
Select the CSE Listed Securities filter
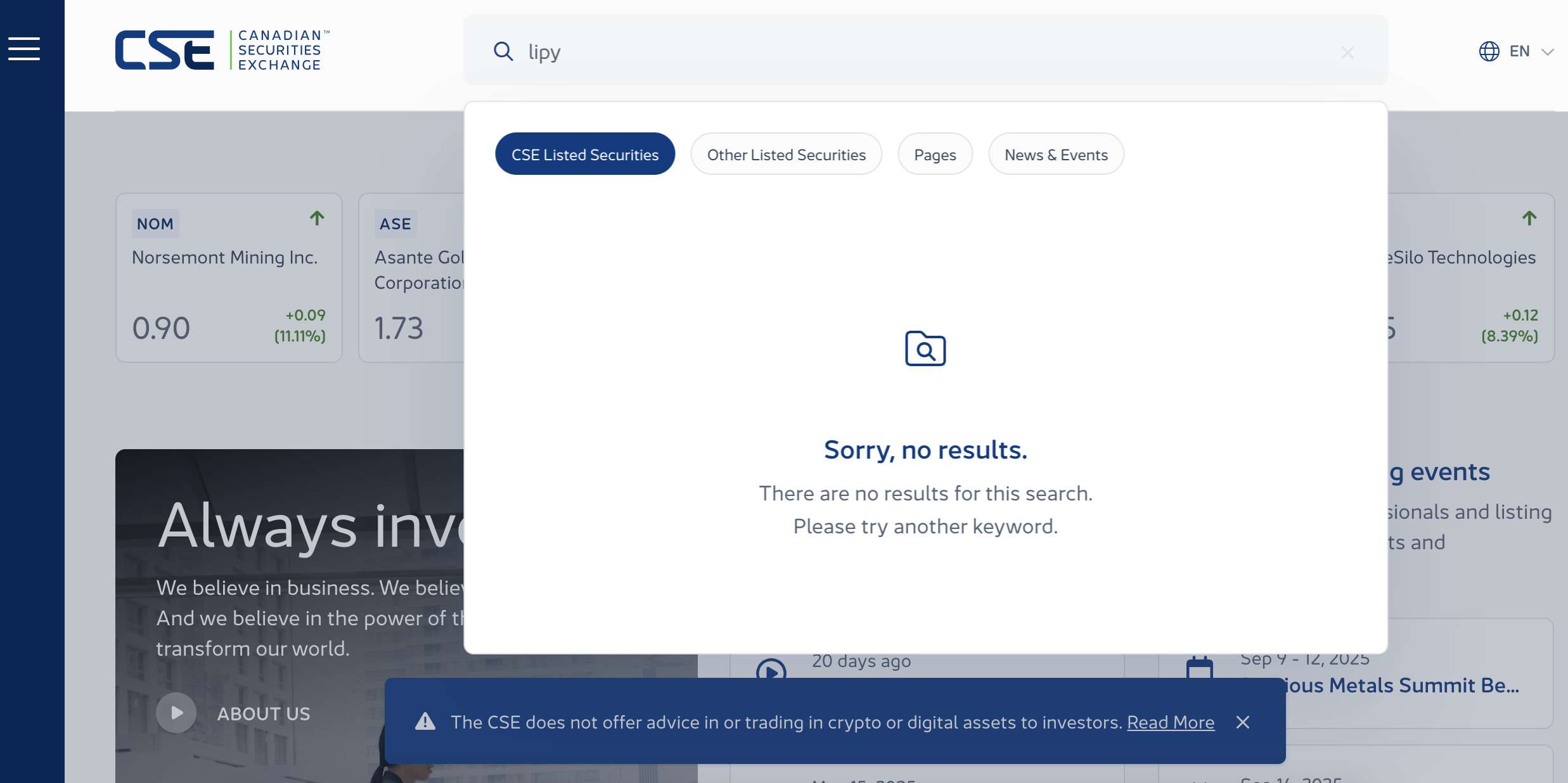585,154
